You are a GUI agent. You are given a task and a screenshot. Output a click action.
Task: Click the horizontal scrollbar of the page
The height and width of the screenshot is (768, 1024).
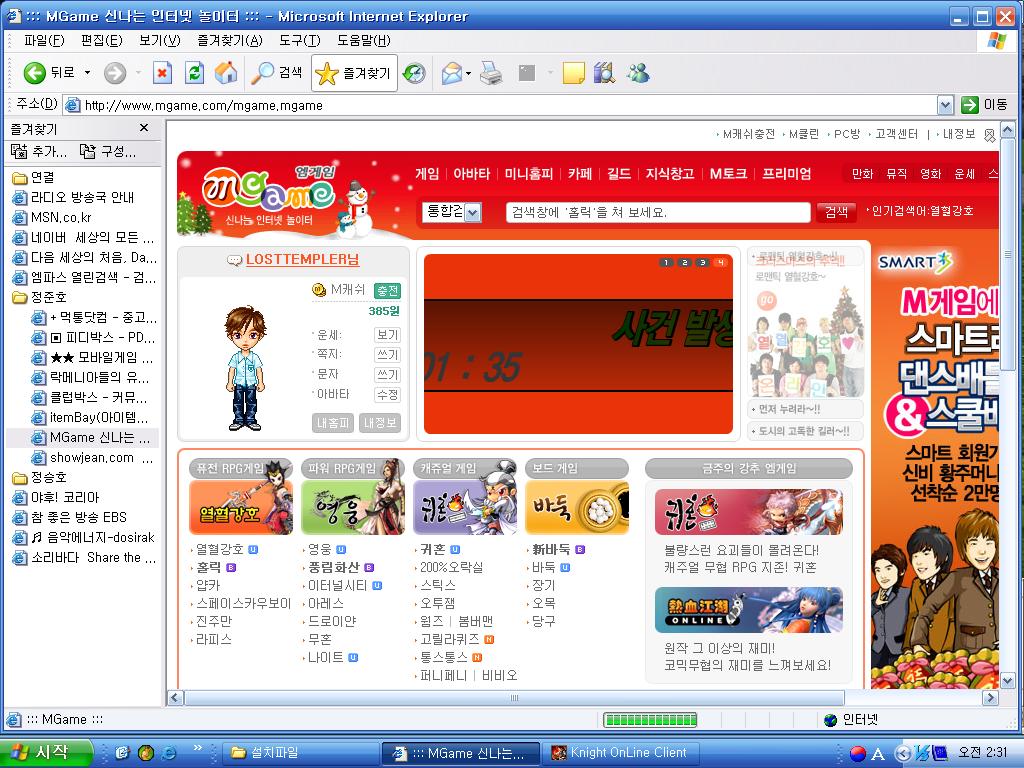[x=514, y=697]
